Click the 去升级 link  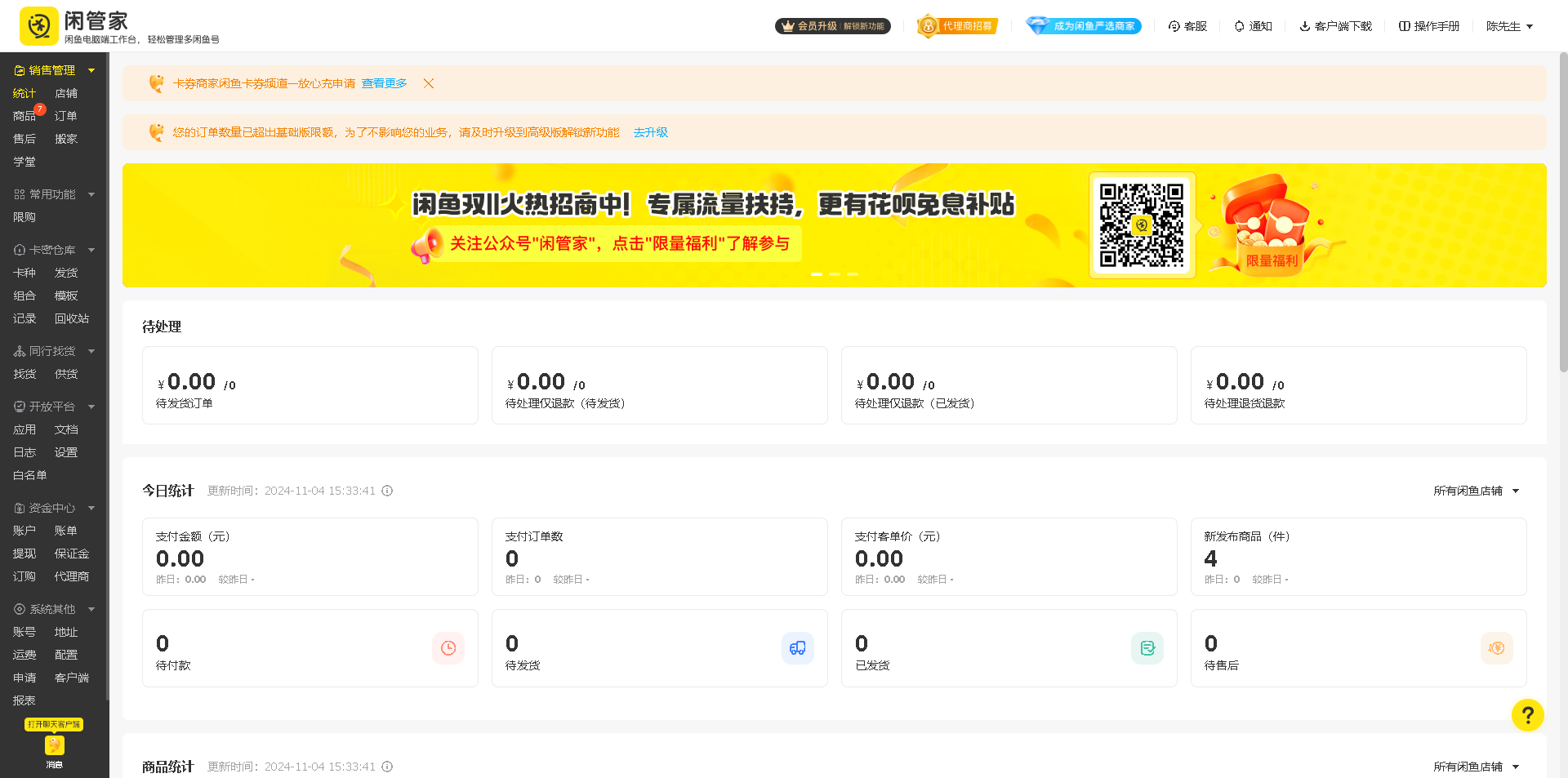(651, 132)
